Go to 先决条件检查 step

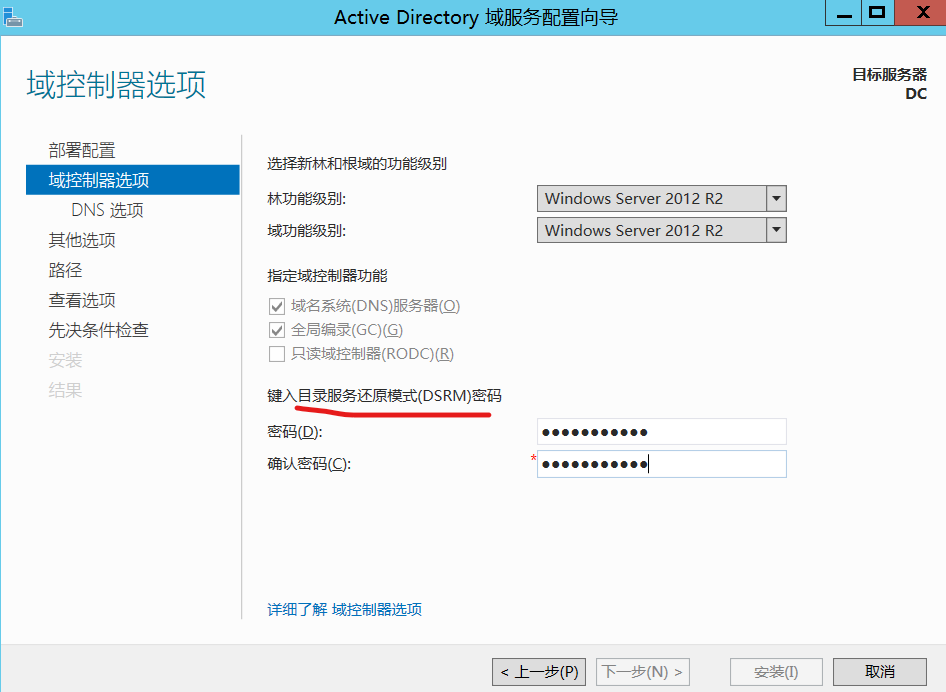(99, 330)
